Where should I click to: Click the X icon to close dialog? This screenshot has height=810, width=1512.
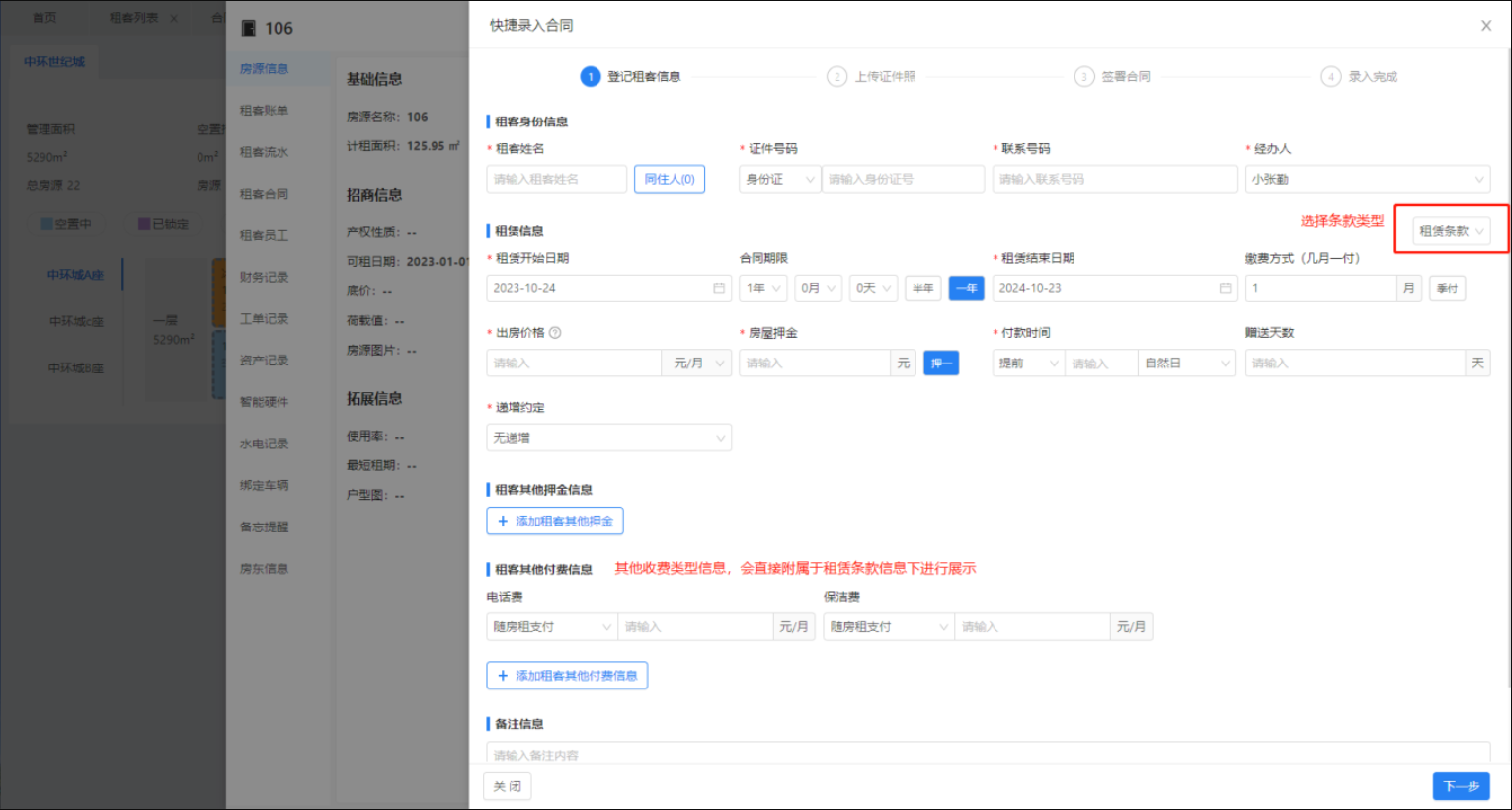1486,26
